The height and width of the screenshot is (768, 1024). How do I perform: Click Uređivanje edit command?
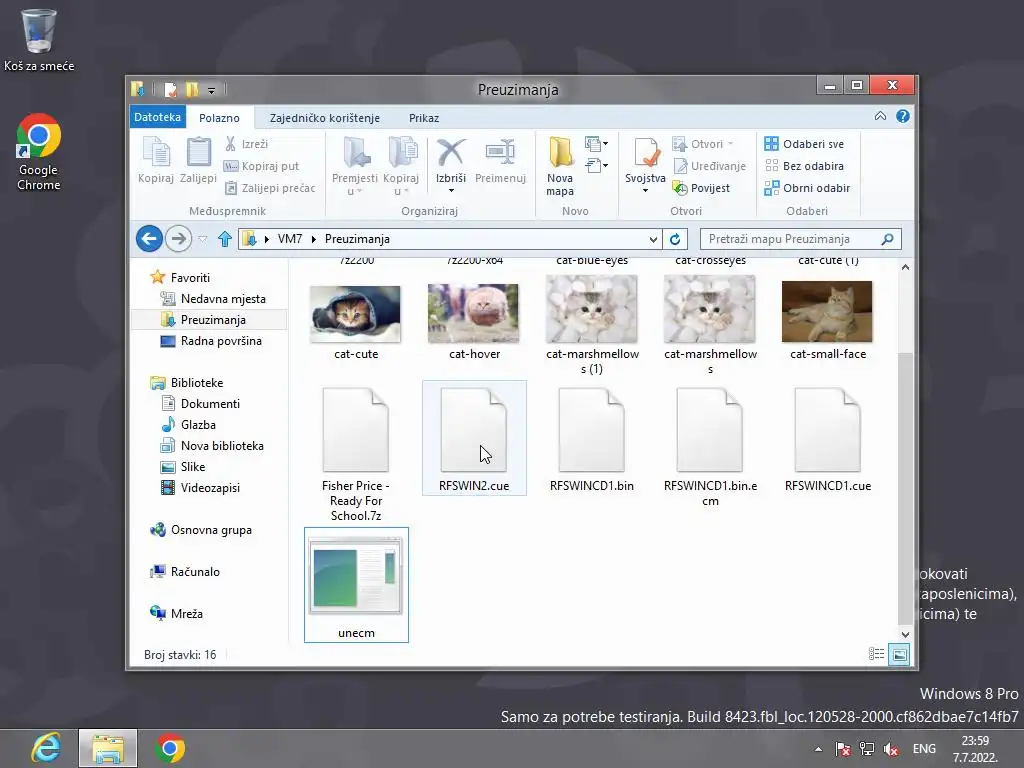(x=709, y=166)
